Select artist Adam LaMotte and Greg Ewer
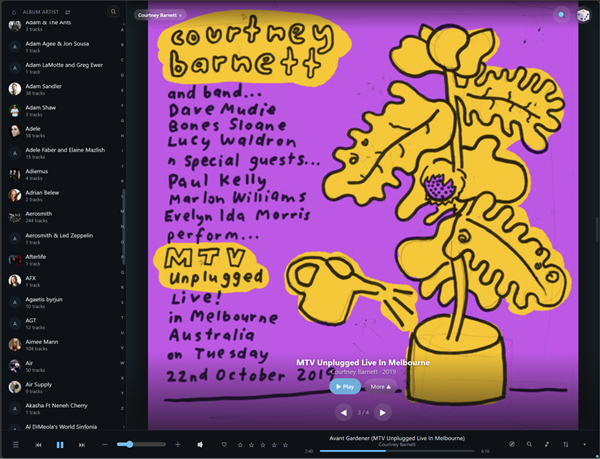Viewport: 600px width, 459px height. 63,68
